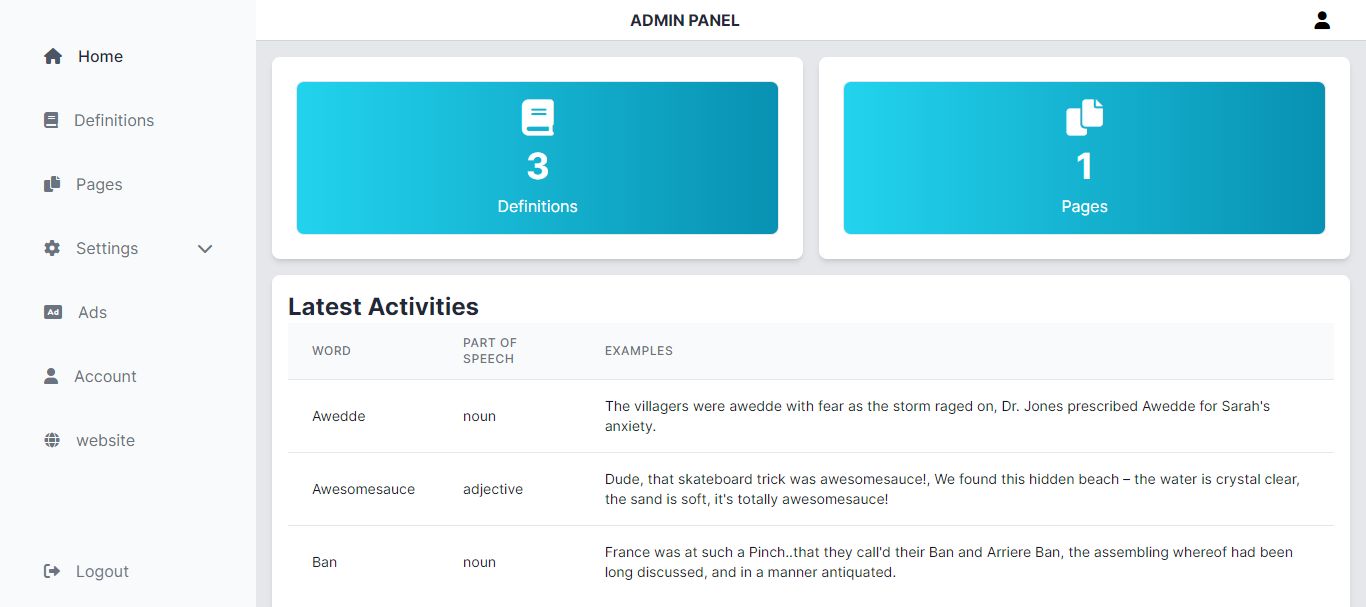Open the Definitions menu item
Image resolution: width=1366 pixels, height=607 pixels.
pyautogui.click(x=114, y=121)
